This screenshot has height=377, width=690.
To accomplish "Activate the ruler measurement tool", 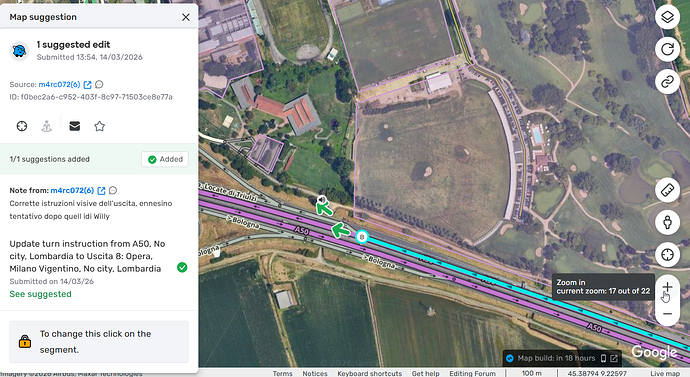I will point(667,190).
